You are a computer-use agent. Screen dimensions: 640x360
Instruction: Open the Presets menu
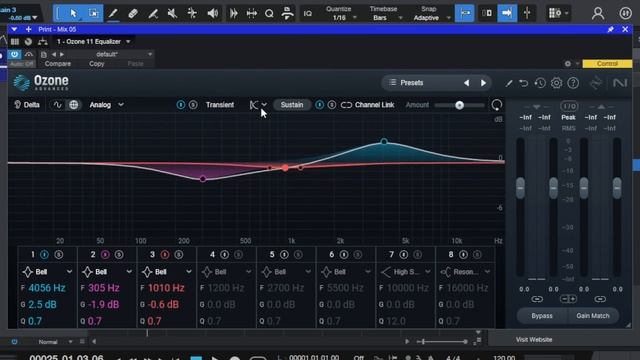point(411,83)
